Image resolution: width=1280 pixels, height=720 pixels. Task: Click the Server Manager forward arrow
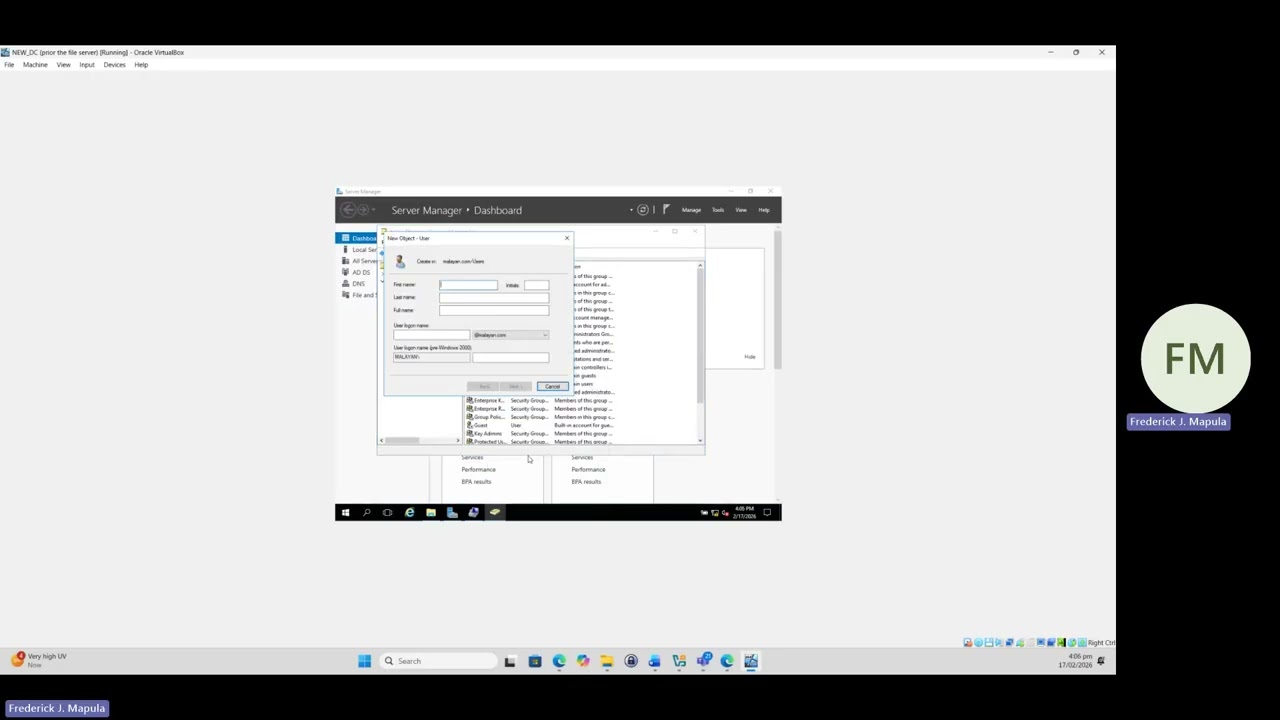click(363, 210)
